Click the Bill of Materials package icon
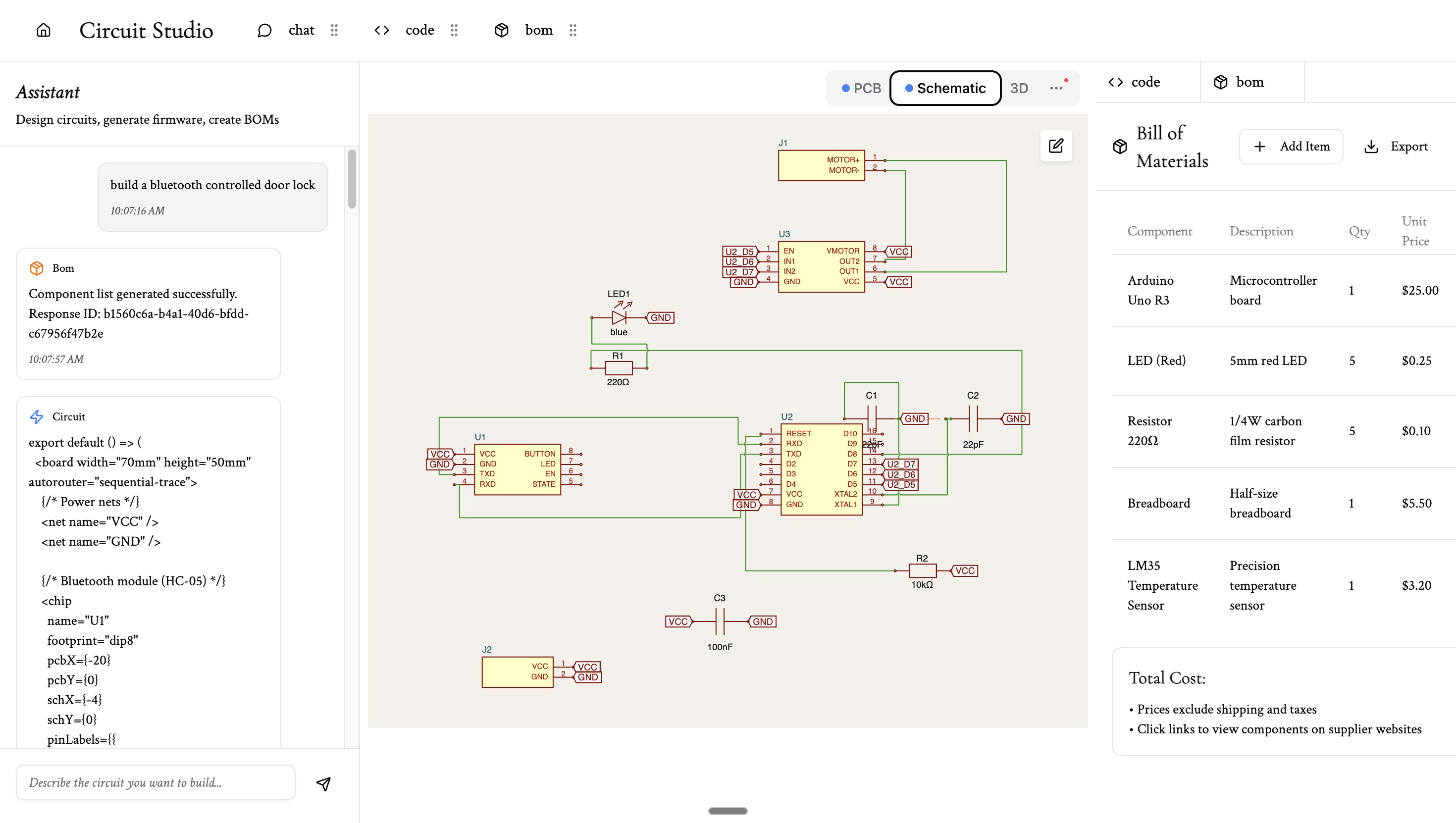The height and width of the screenshot is (823, 1456). [x=1120, y=147]
